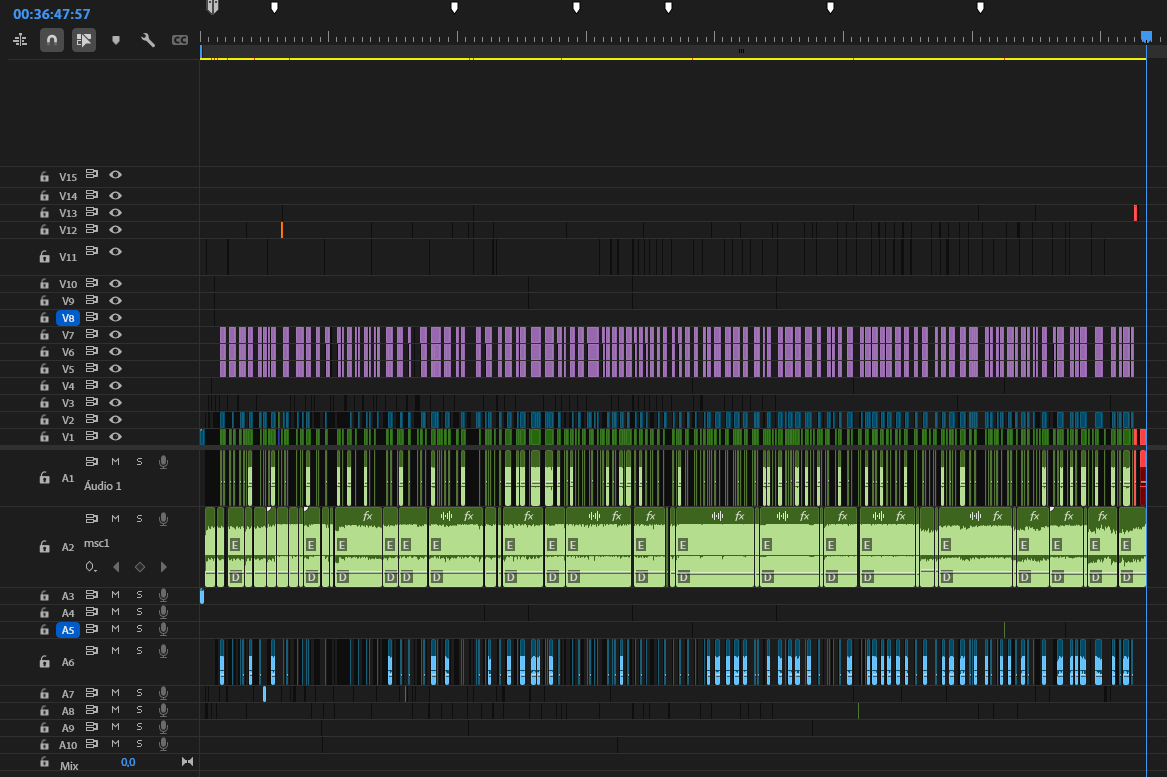This screenshot has width=1167, height=777.
Task: Click the Mix volume value 0,0
Action: [x=128, y=762]
